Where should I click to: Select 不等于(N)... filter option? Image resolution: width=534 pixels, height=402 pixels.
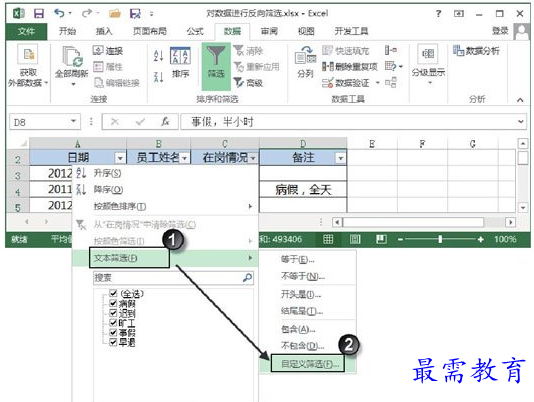308,276
